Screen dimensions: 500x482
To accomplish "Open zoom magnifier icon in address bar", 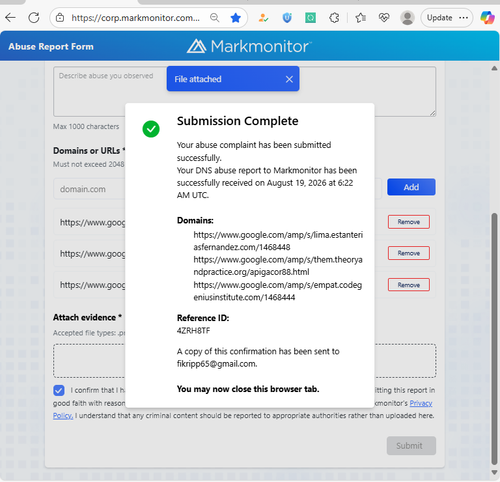I will click(215, 18).
